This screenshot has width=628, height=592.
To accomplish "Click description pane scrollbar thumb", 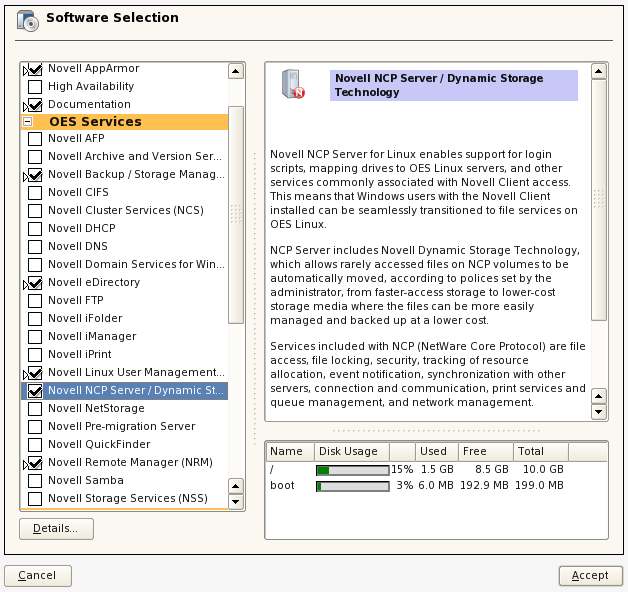I will click(599, 199).
